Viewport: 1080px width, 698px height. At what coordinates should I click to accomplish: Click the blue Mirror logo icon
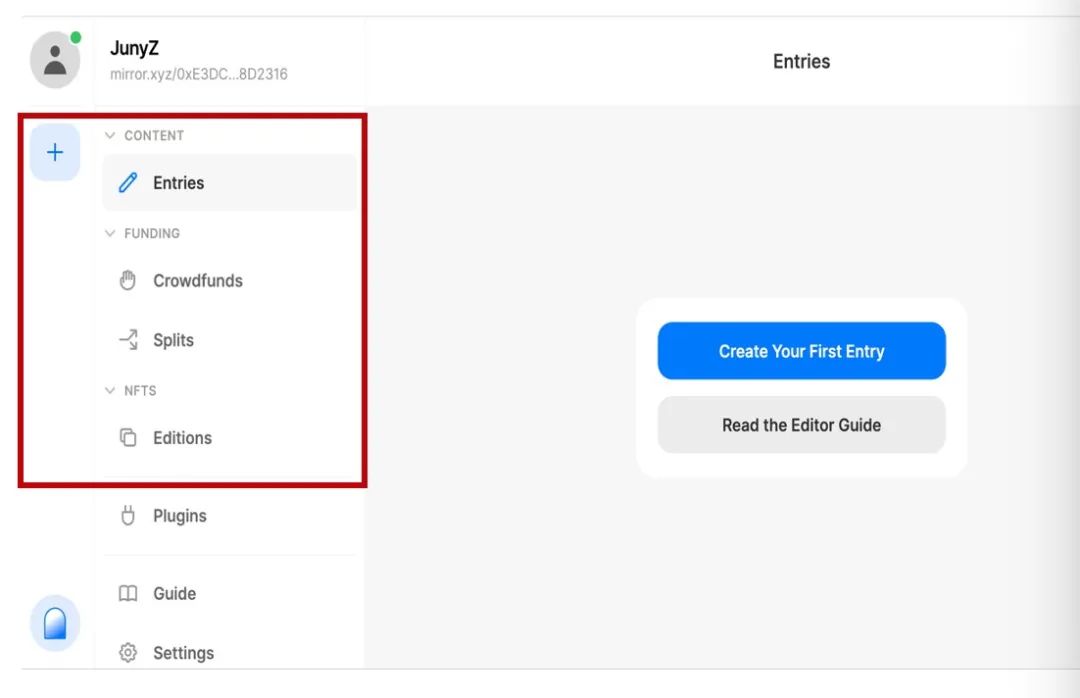pyautogui.click(x=55, y=623)
